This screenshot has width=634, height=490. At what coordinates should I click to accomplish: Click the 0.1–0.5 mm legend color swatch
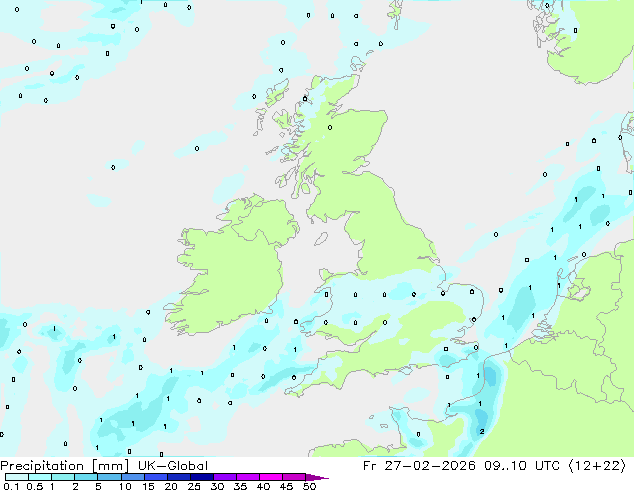click(17, 477)
